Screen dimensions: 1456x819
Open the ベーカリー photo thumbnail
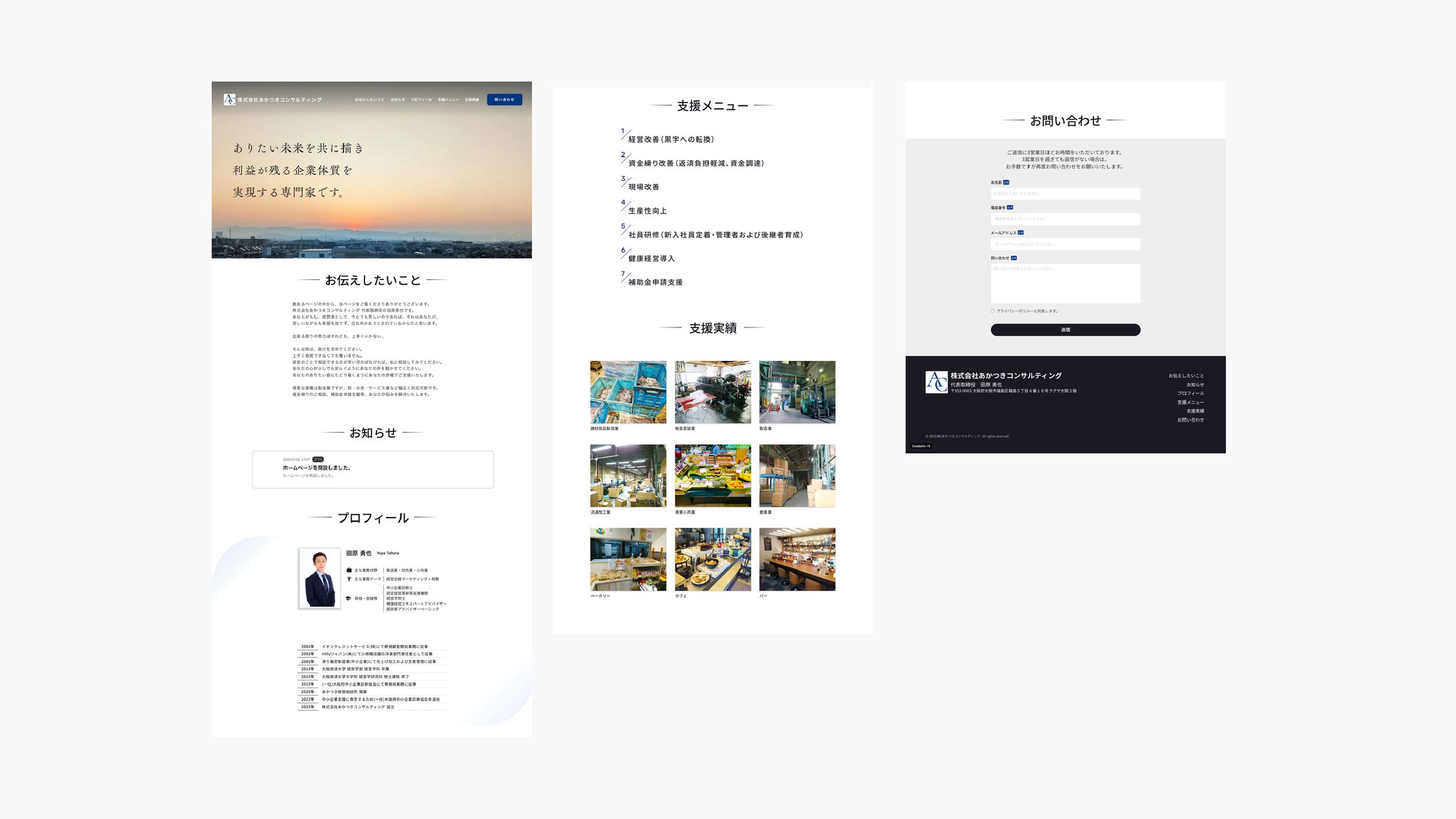tap(628, 560)
